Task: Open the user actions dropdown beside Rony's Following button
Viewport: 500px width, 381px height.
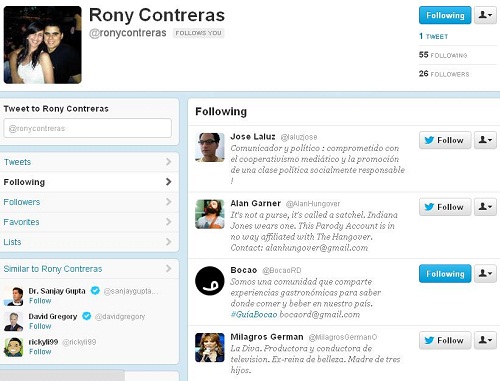Action: (x=485, y=15)
